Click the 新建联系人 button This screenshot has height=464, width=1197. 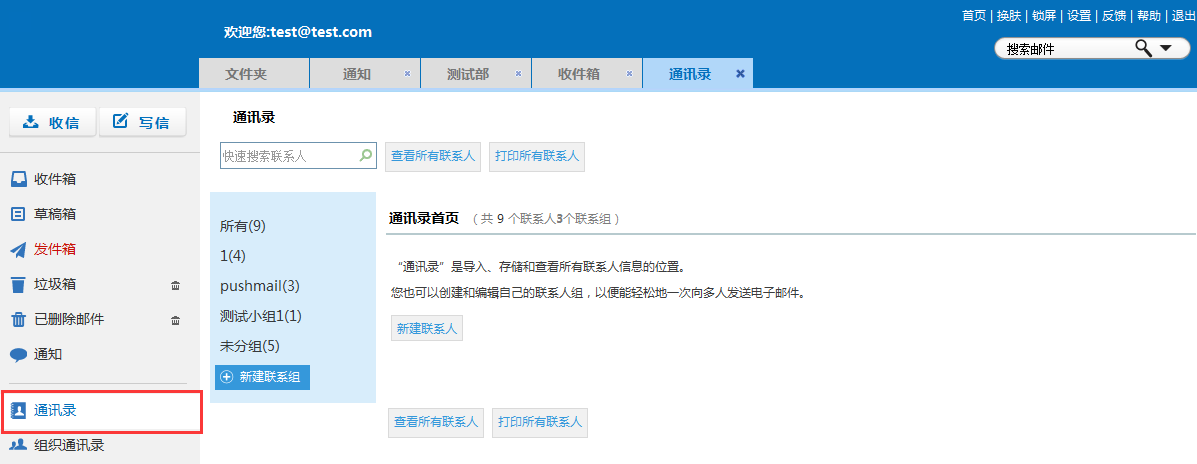[426, 328]
